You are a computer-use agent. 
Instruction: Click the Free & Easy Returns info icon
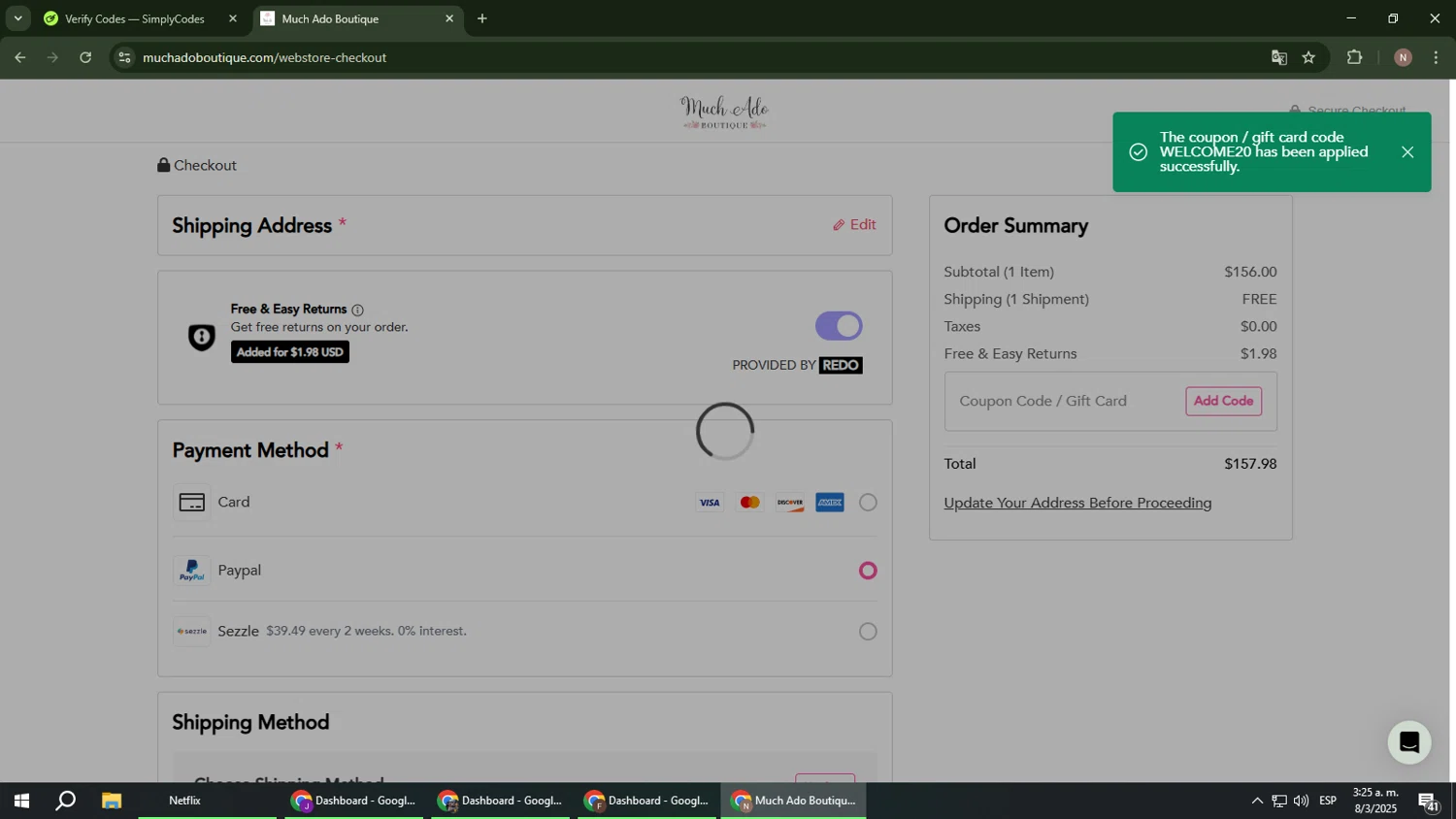click(x=357, y=311)
